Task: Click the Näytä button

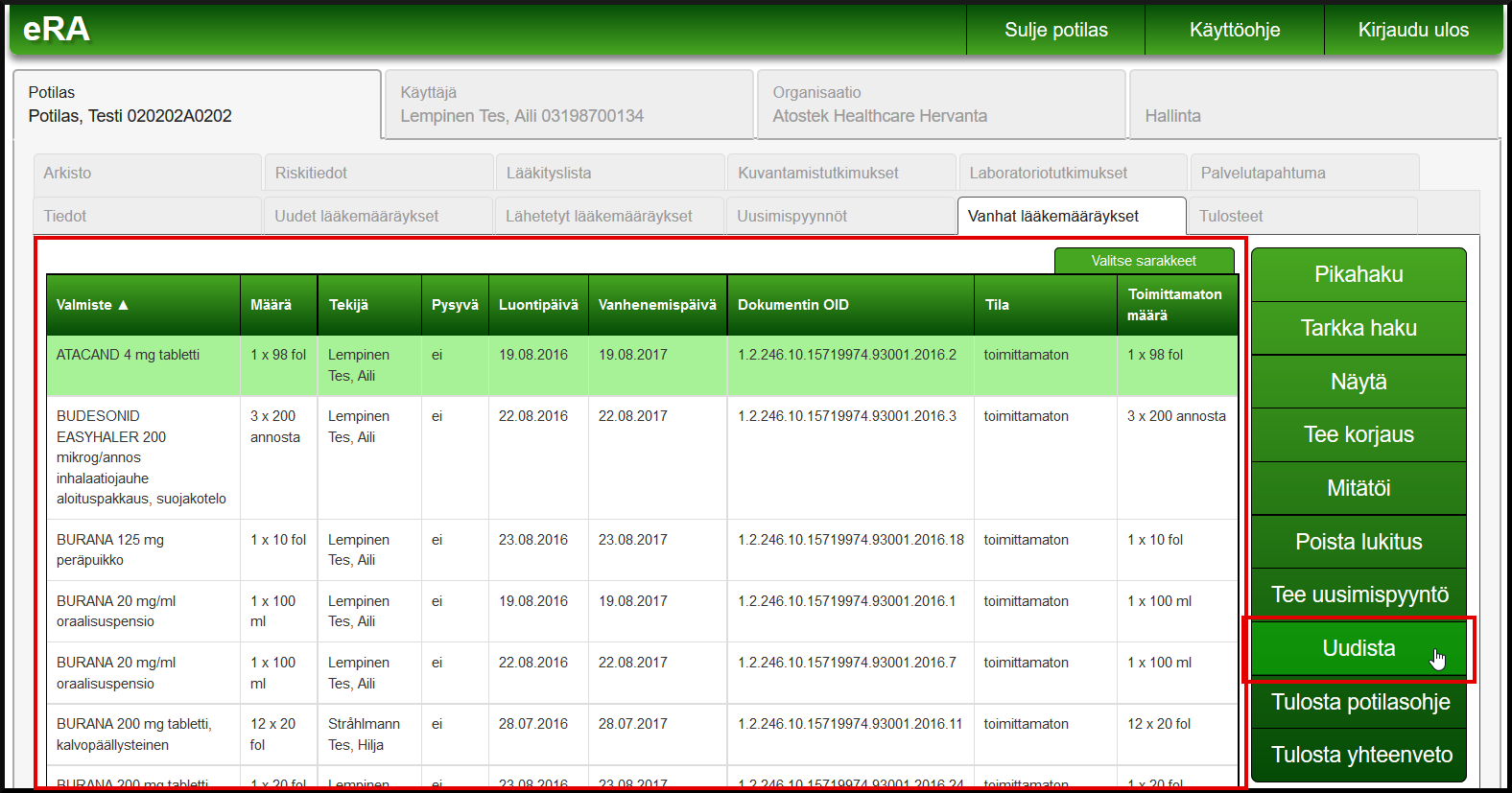Action: 1358,382
